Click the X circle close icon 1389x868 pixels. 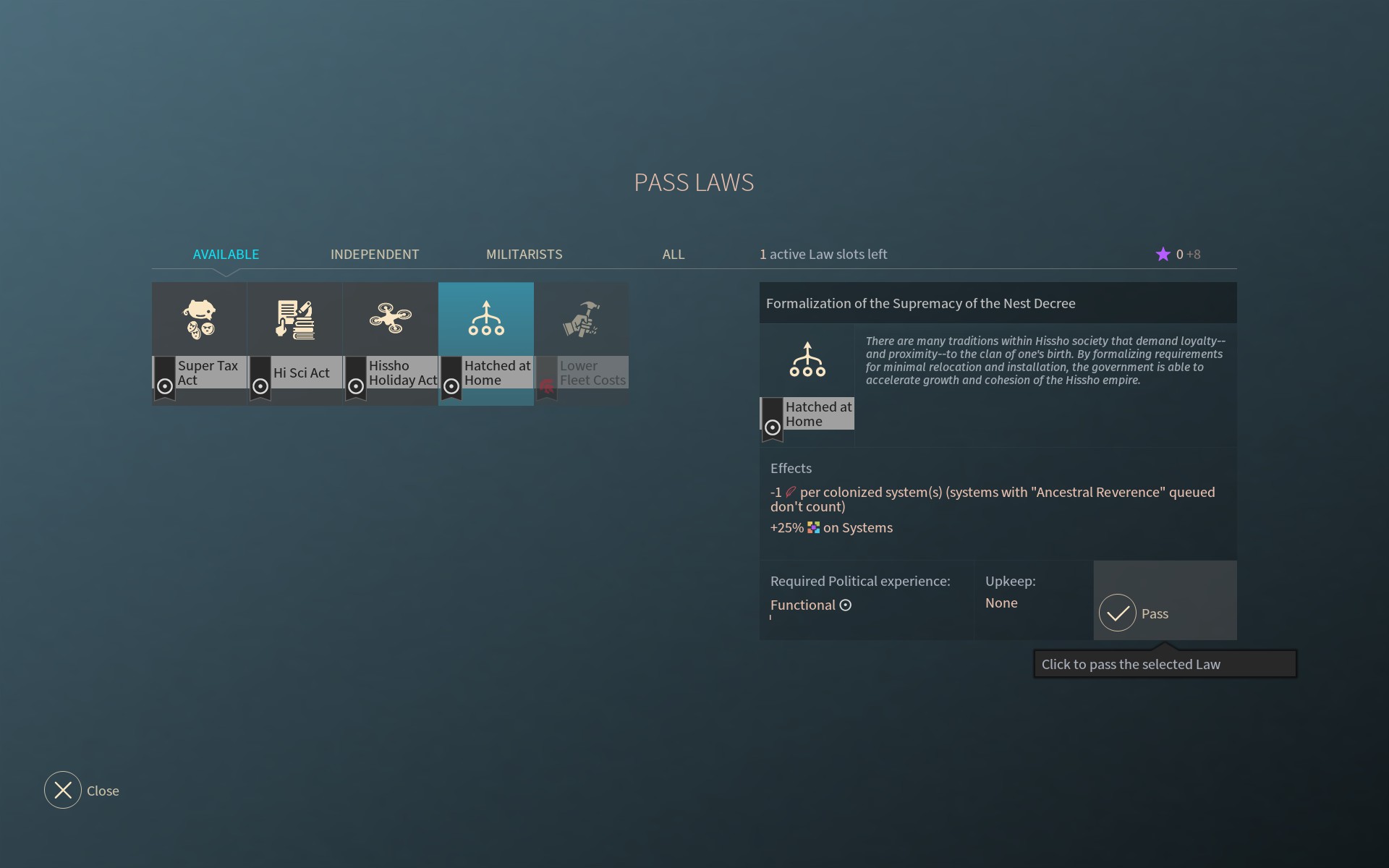click(63, 790)
